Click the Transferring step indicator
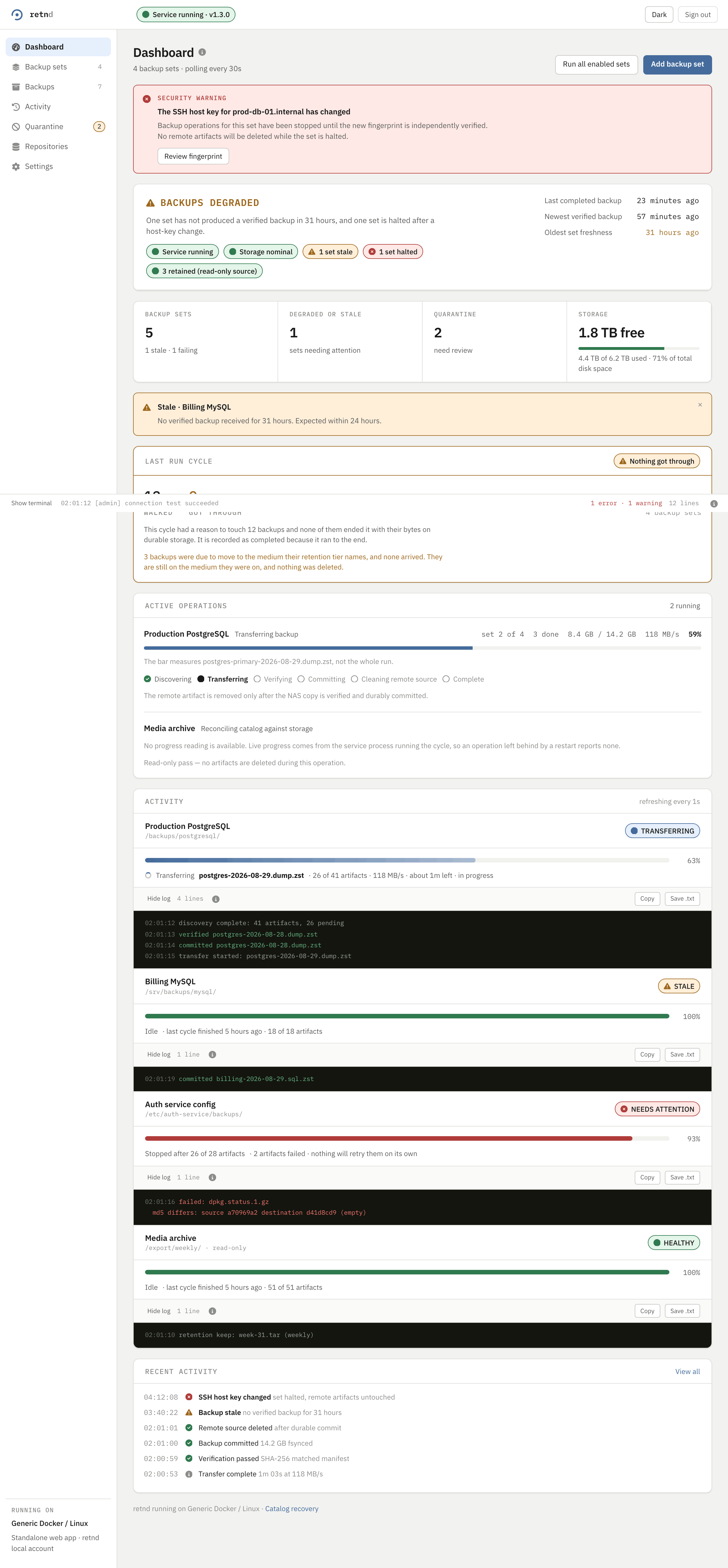728x1568 pixels. 223,679
